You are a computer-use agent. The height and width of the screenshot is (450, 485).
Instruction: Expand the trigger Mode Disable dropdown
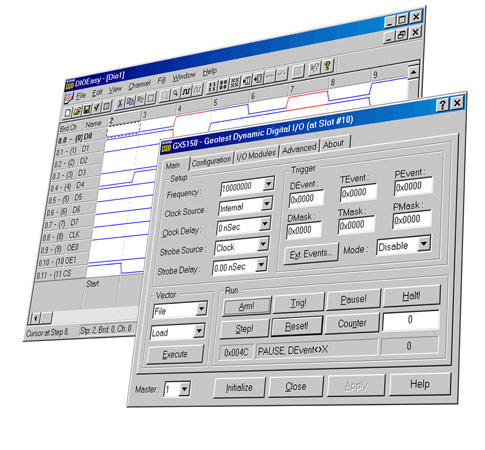pyautogui.click(x=424, y=243)
